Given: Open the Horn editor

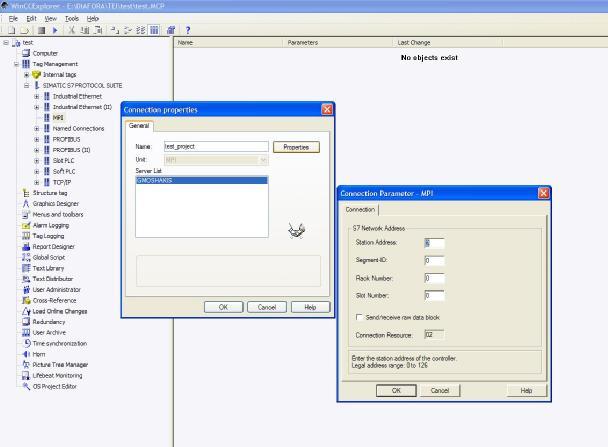Looking at the screenshot, I should (x=39, y=354).
